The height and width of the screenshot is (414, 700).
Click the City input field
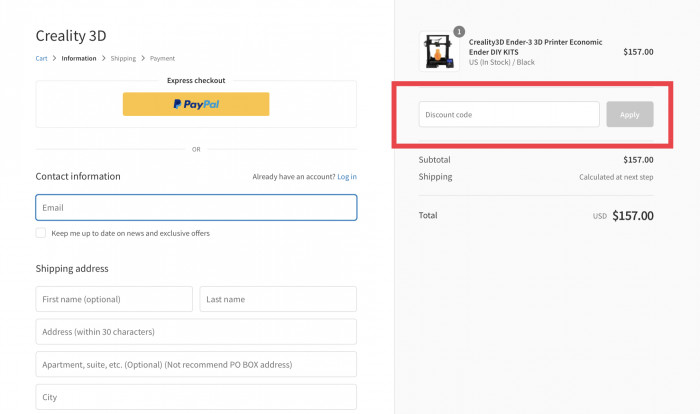[196, 397]
